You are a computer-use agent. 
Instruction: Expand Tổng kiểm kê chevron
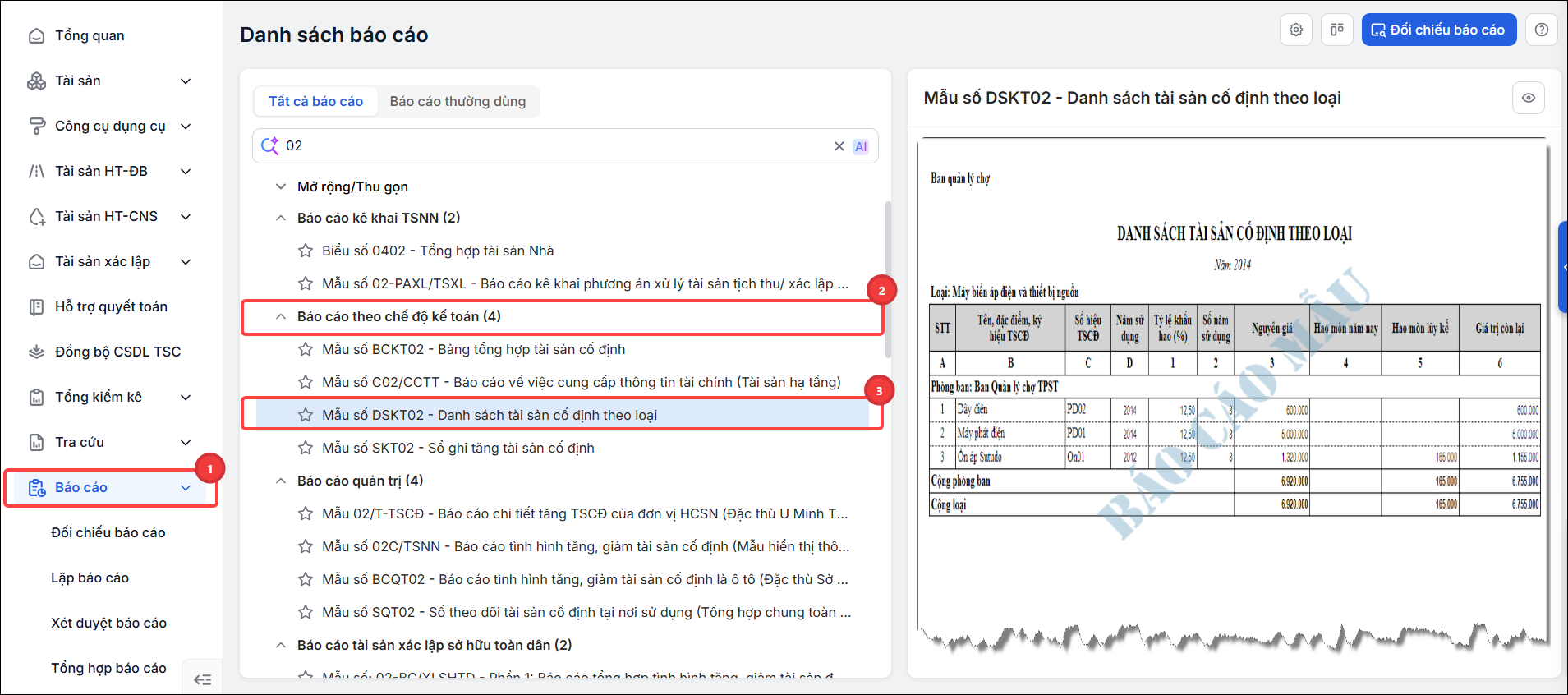(186, 397)
